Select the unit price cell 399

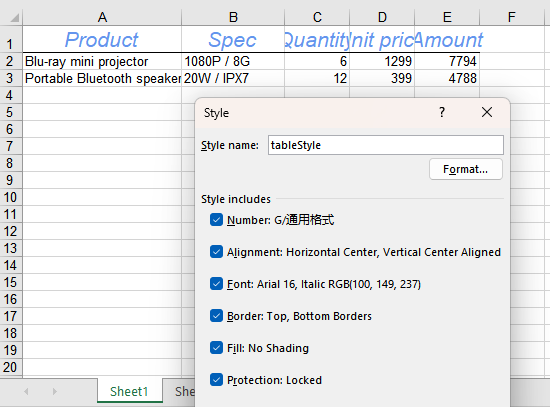[382, 78]
